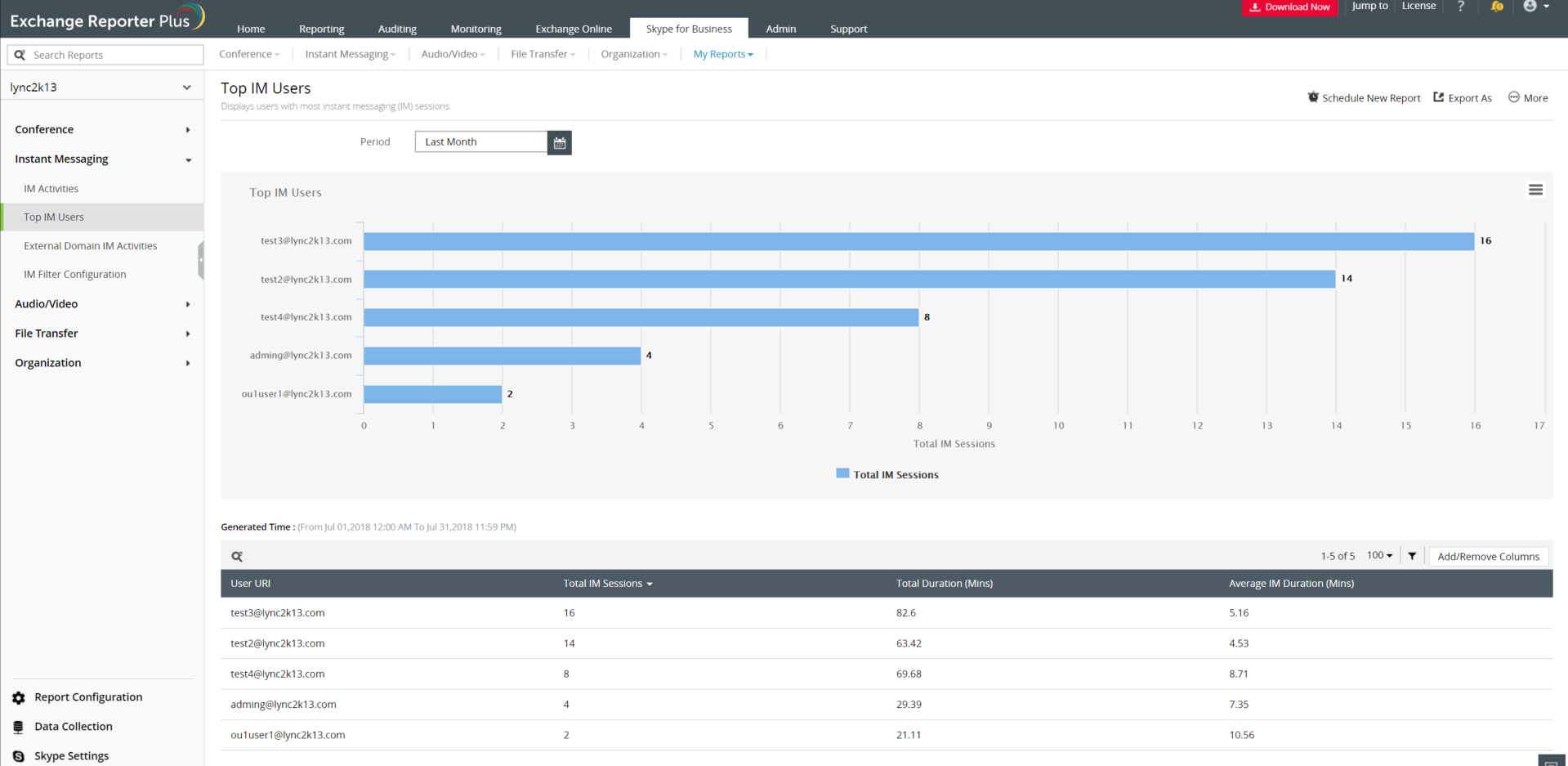The image size is (1568, 766).
Task: Click adming@lync2k13.com in the table
Action: pyautogui.click(x=284, y=705)
